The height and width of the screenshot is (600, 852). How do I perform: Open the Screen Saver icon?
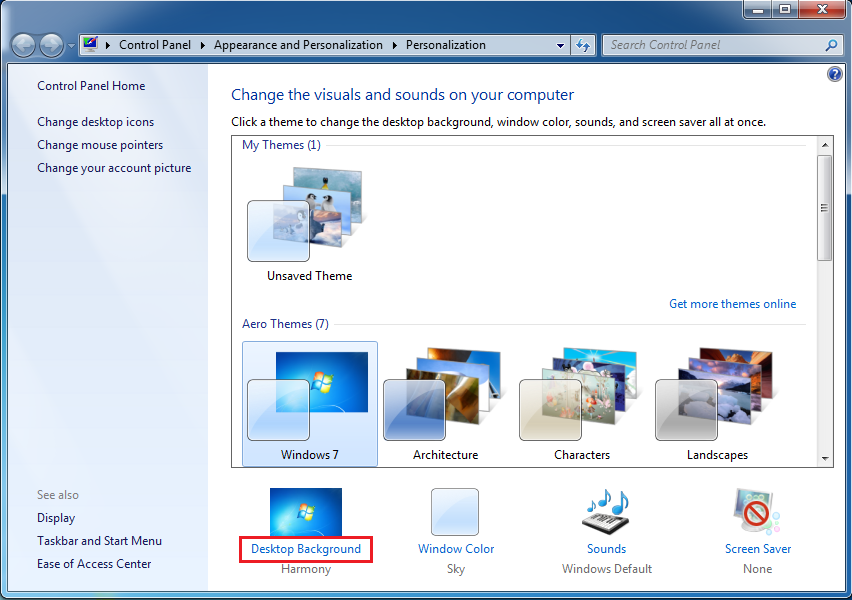pyautogui.click(x=757, y=512)
